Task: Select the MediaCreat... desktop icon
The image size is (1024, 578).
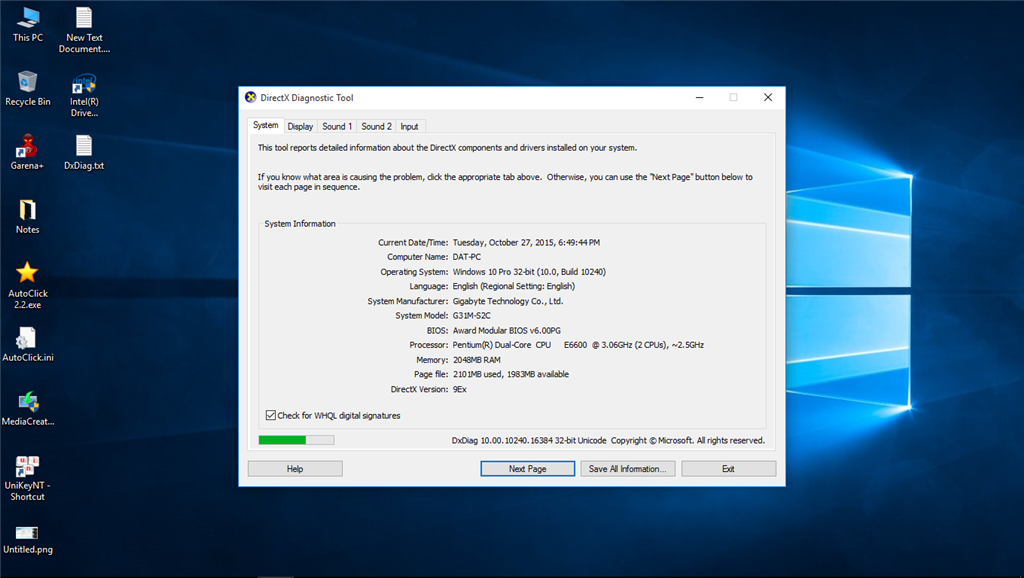Action: point(27,408)
